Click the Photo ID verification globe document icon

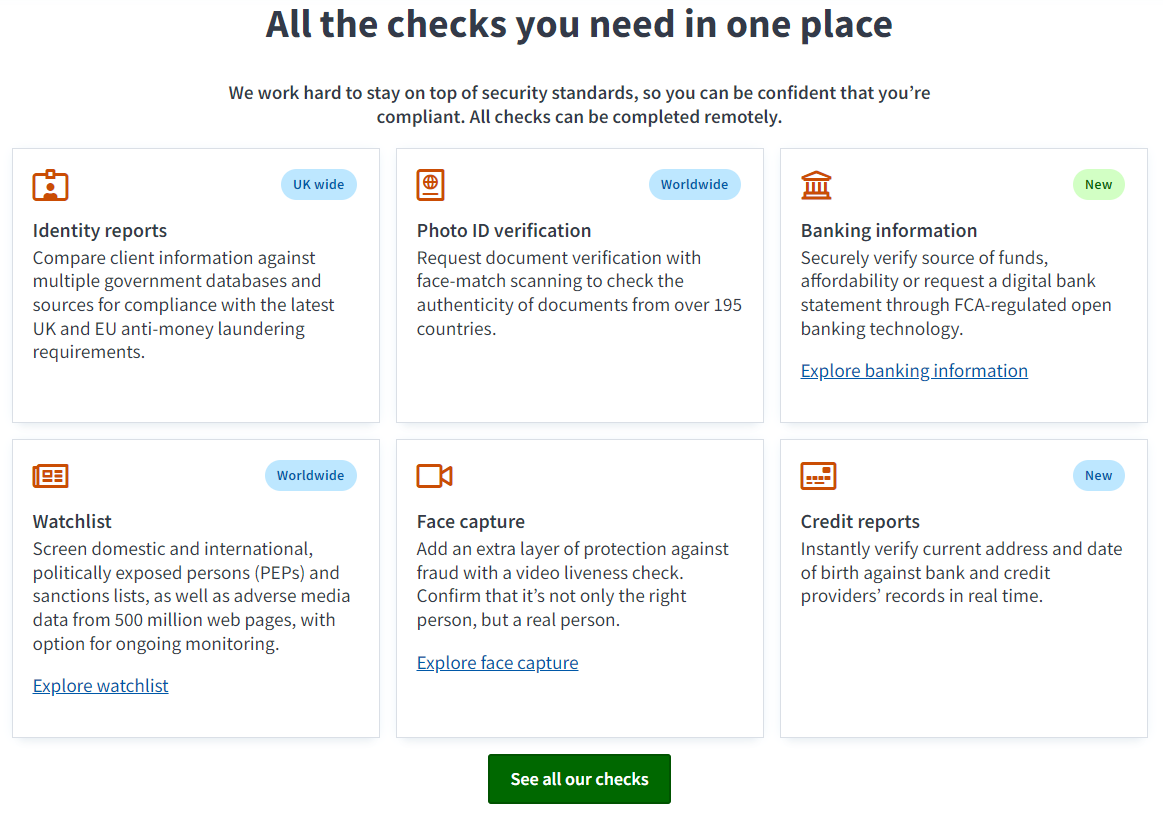tap(430, 184)
